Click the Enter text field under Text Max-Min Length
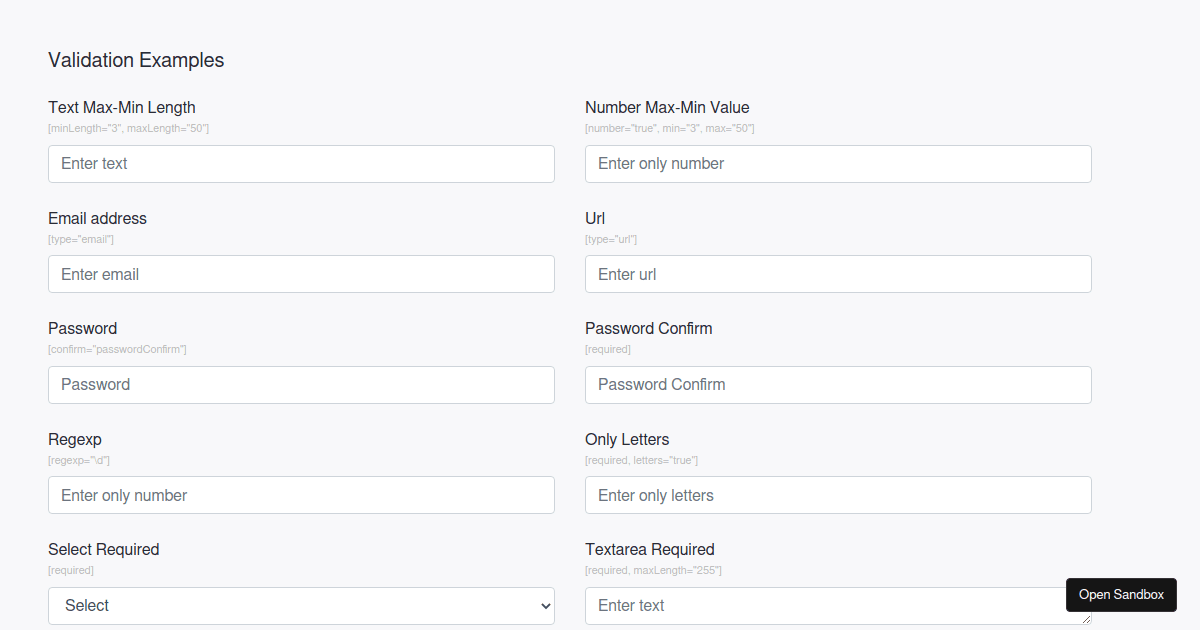 tap(300, 163)
